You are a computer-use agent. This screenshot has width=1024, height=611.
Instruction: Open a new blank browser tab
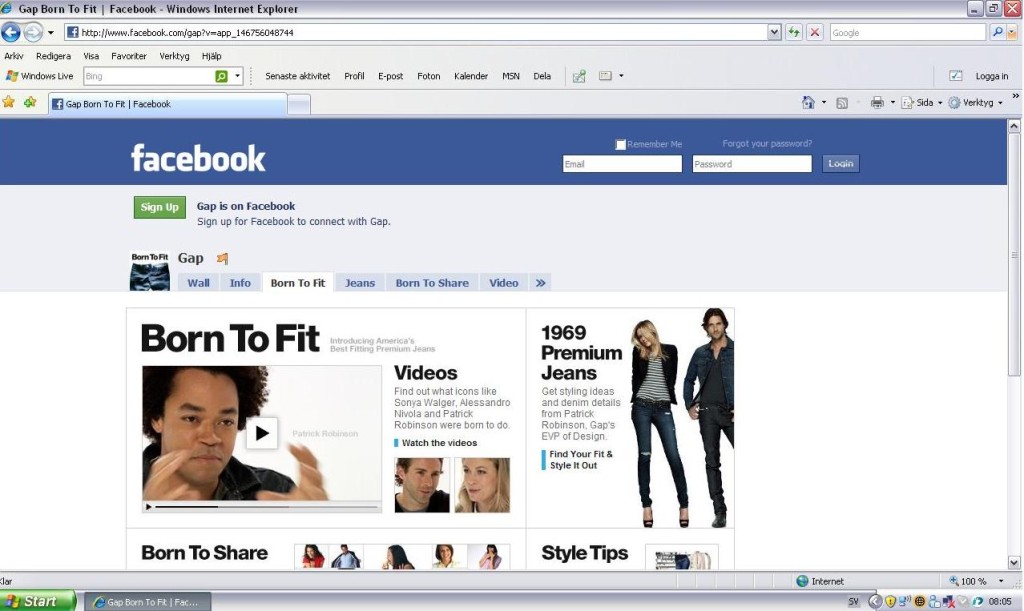tap(299, 104)
